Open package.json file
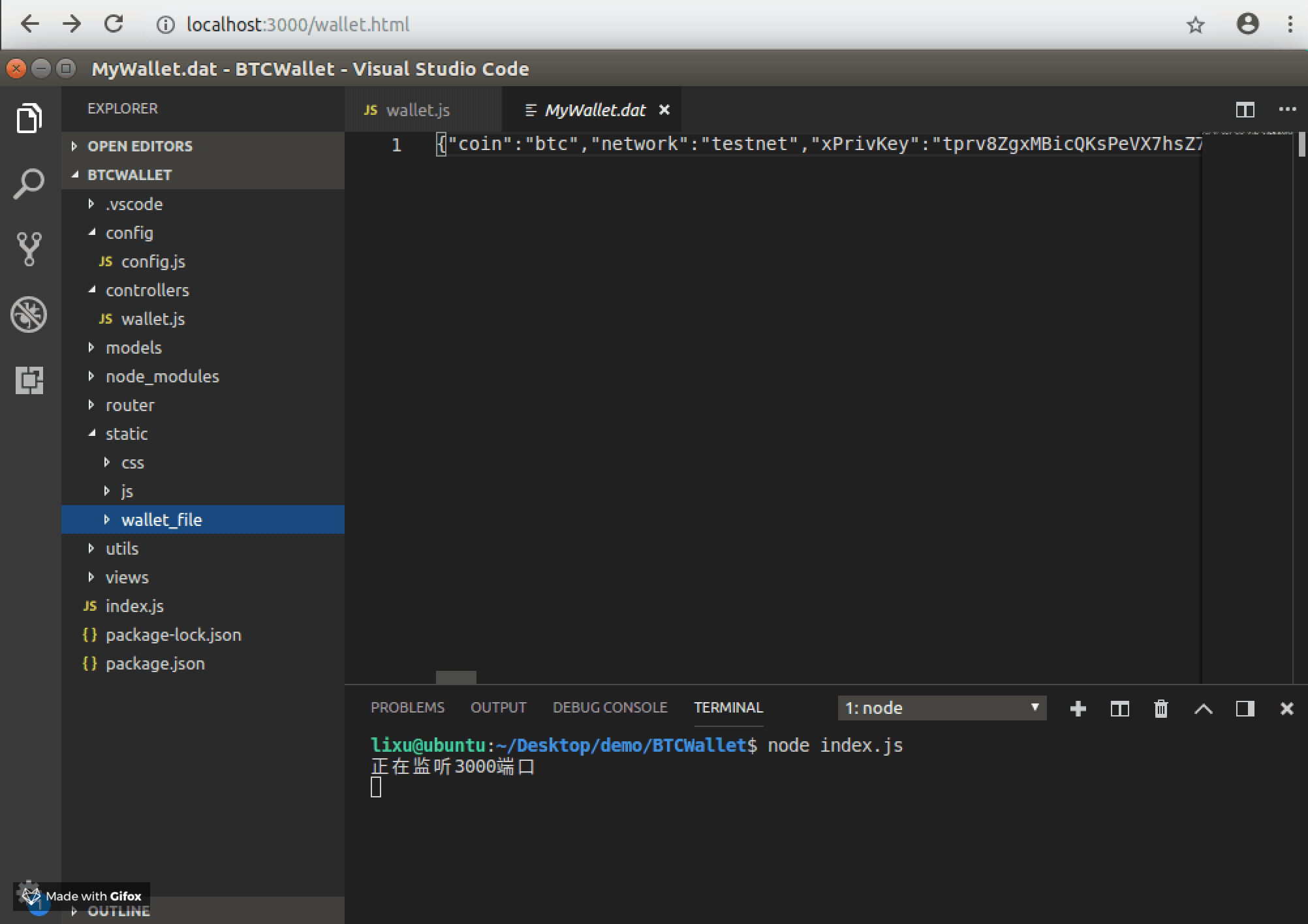The width and height of the screenshot is (1308, 924). coord(203,664)
